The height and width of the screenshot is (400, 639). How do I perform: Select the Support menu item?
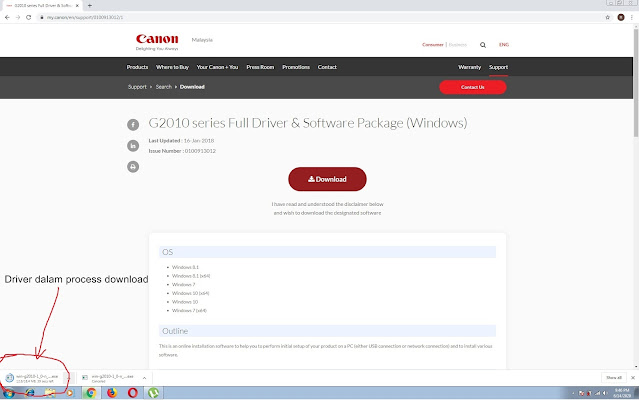point(498,67)
